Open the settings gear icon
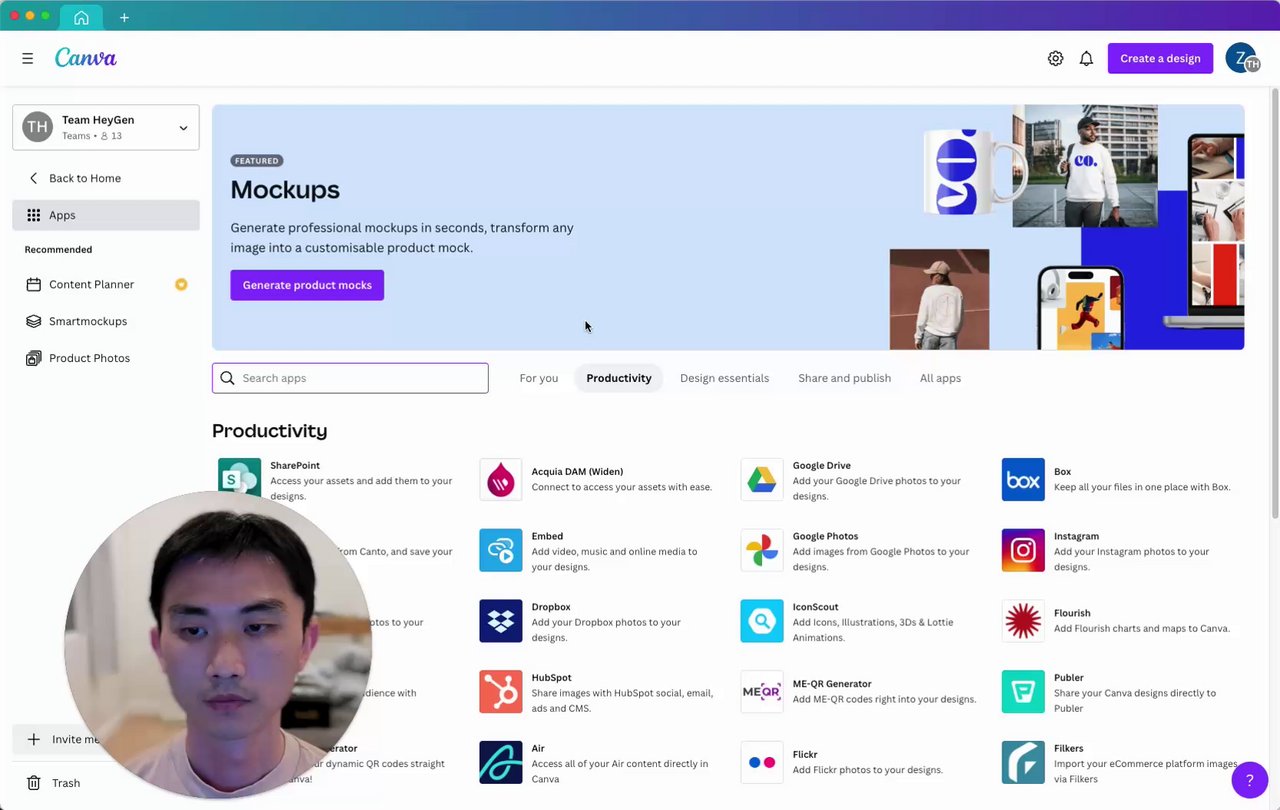This screenshot has width=1280, height=810. pyautogui.click(x=1055, y=59)
